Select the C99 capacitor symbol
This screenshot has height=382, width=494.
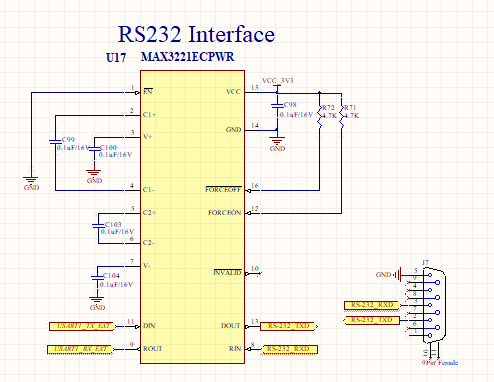55,142
